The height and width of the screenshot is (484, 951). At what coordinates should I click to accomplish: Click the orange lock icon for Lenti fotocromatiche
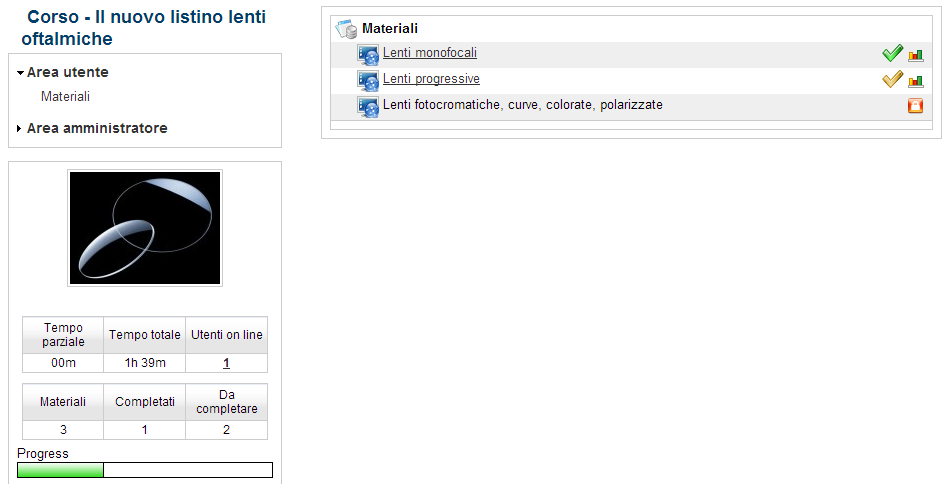[915, 106]
